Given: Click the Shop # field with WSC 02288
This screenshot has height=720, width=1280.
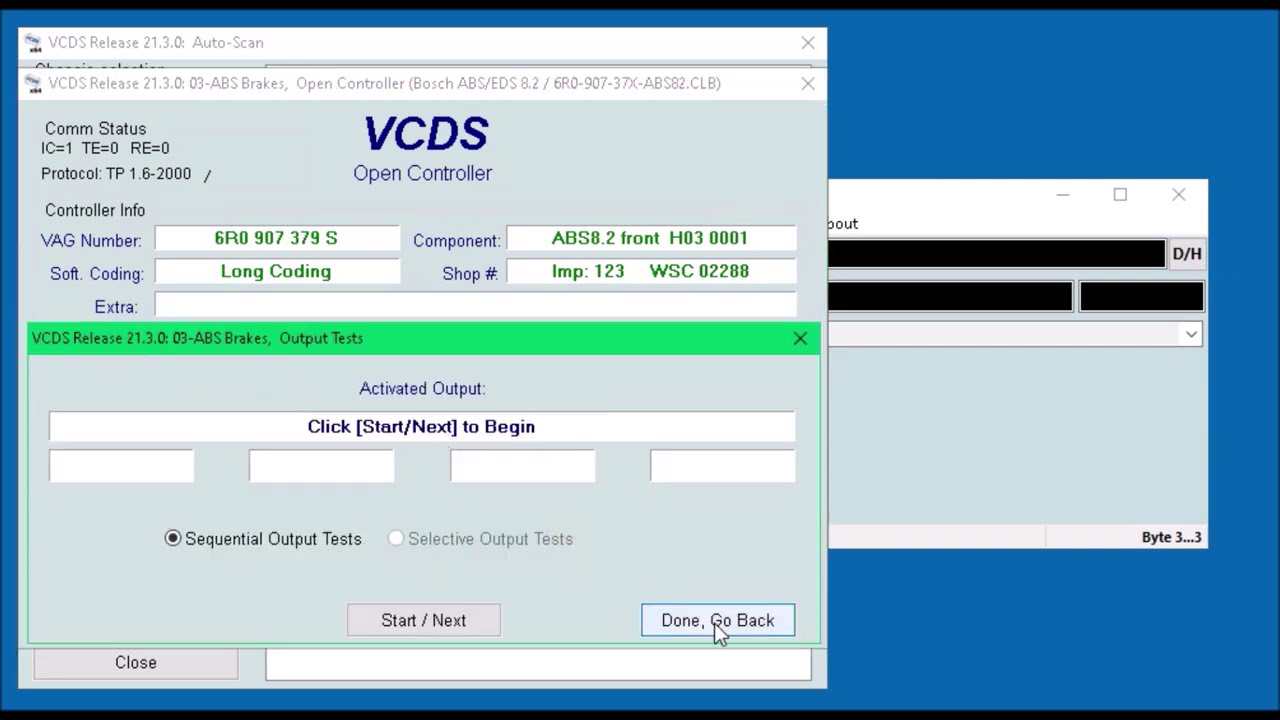Looking at the screenshot, I should click(x=651, y=272).
